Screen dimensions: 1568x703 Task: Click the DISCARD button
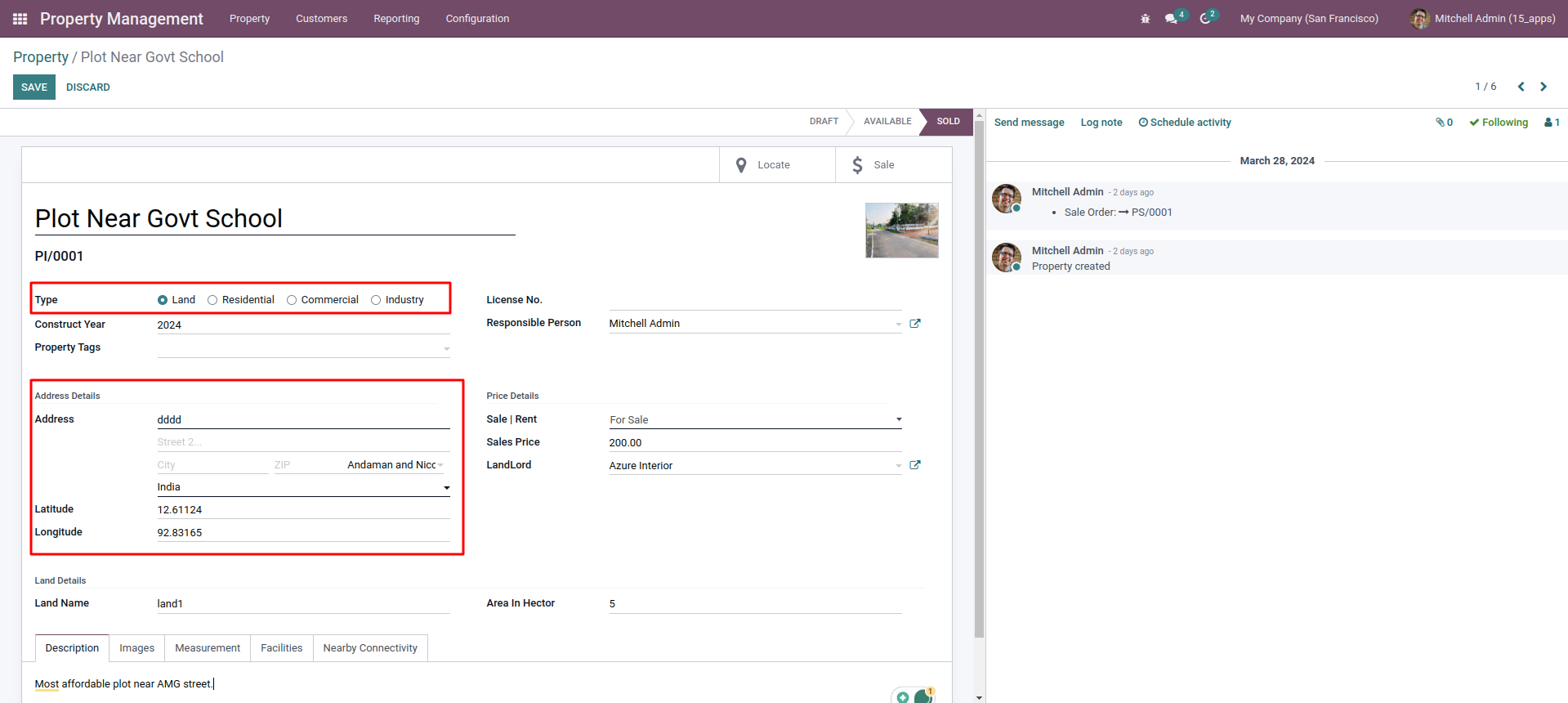[x=88, y=87]
